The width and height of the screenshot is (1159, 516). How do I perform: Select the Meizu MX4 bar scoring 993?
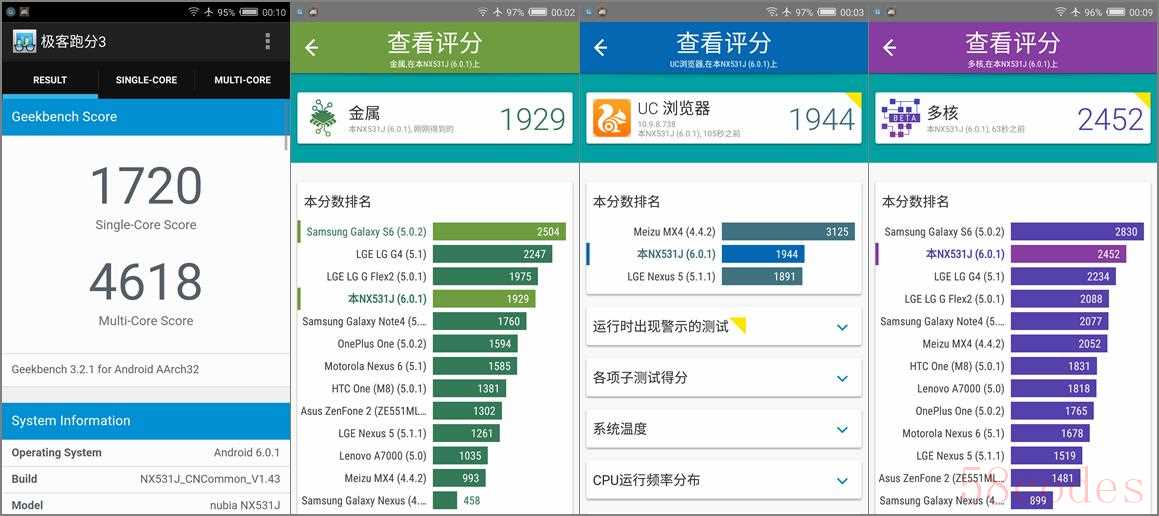pos(459,478)
